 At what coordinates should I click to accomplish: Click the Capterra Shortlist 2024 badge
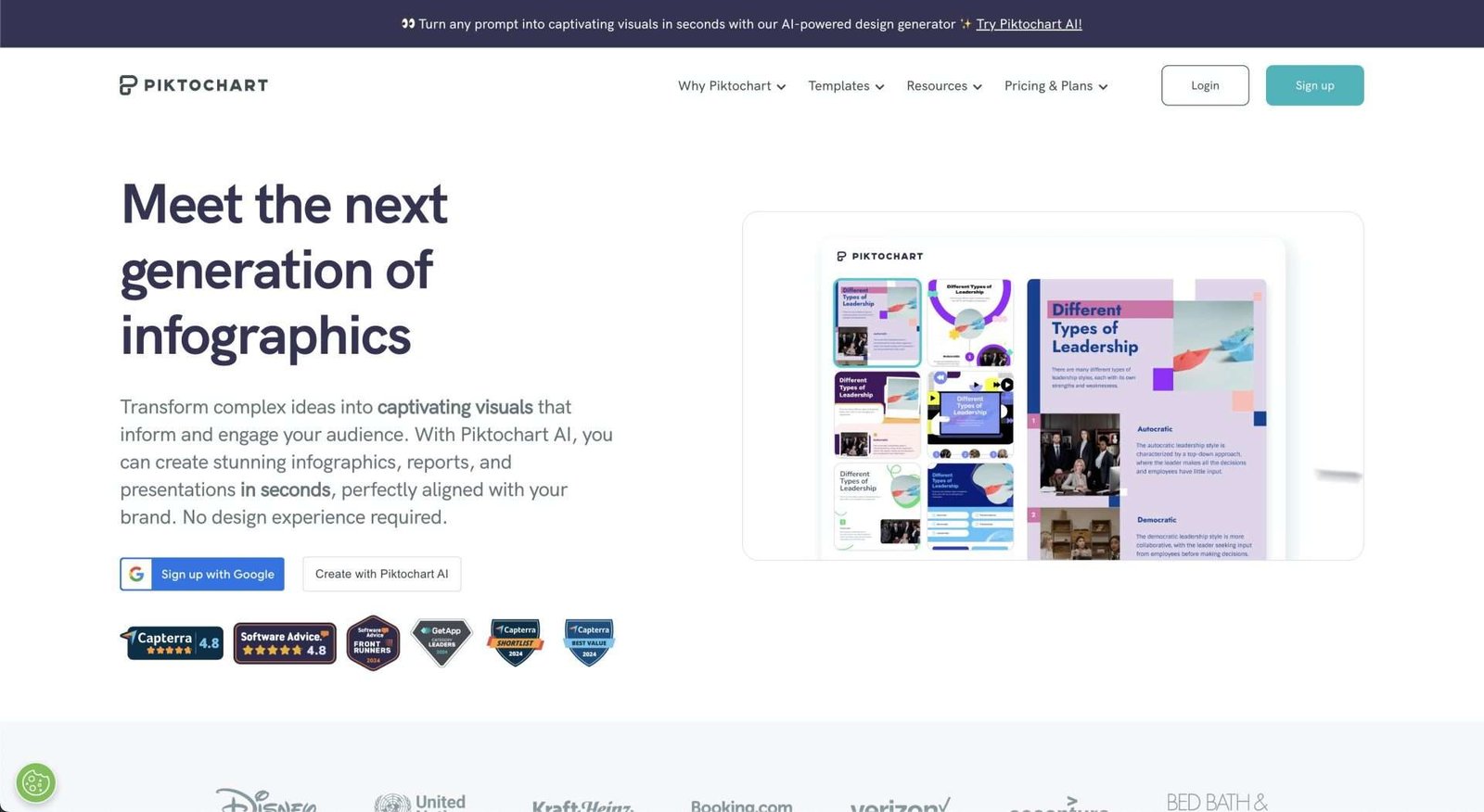coord(516,642)
